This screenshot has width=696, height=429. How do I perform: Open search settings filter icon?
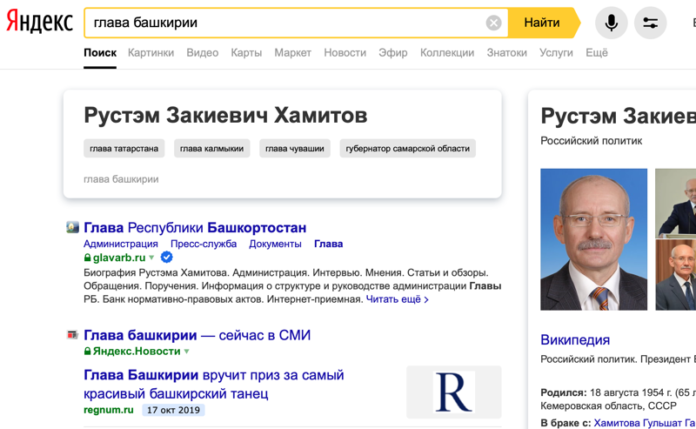tap(650, 23)
